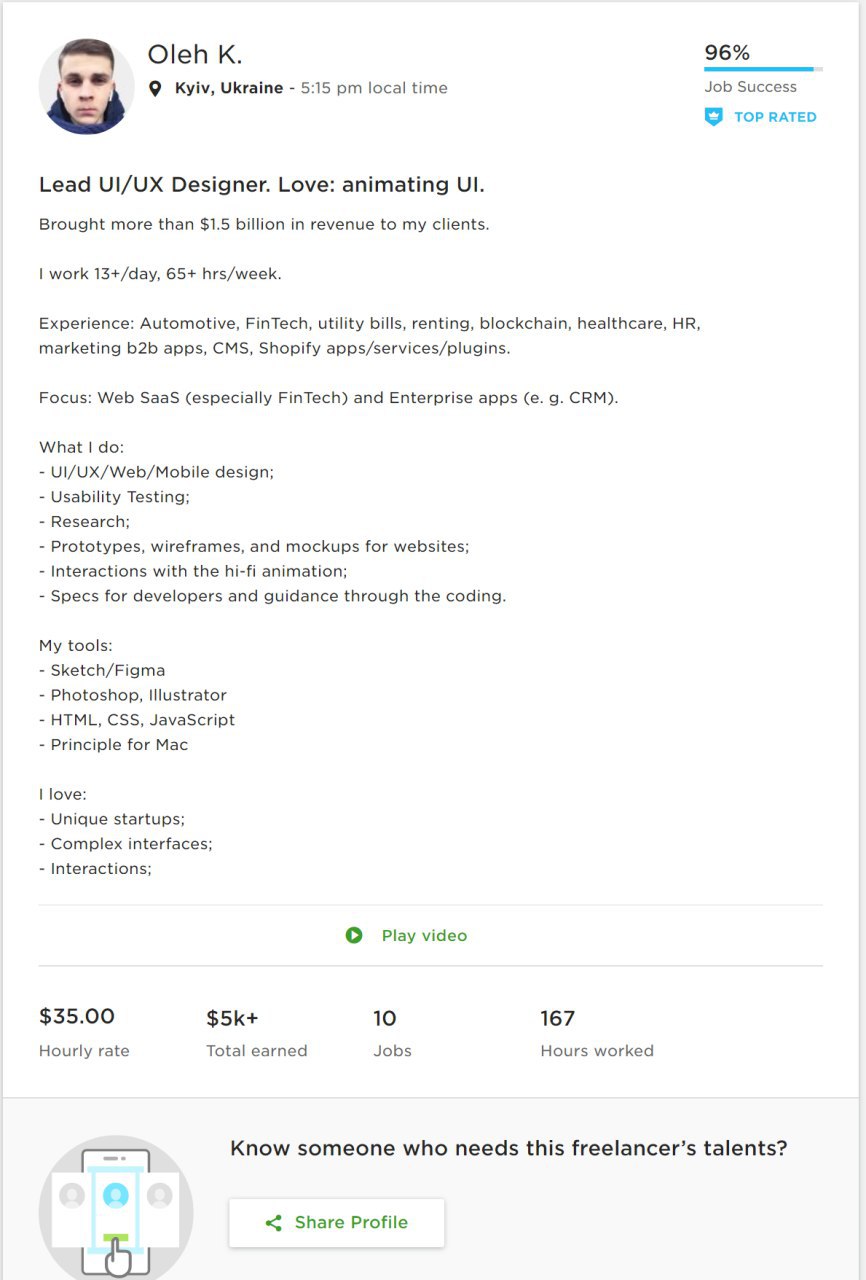Click the Share Profile button

[336, 1223]
